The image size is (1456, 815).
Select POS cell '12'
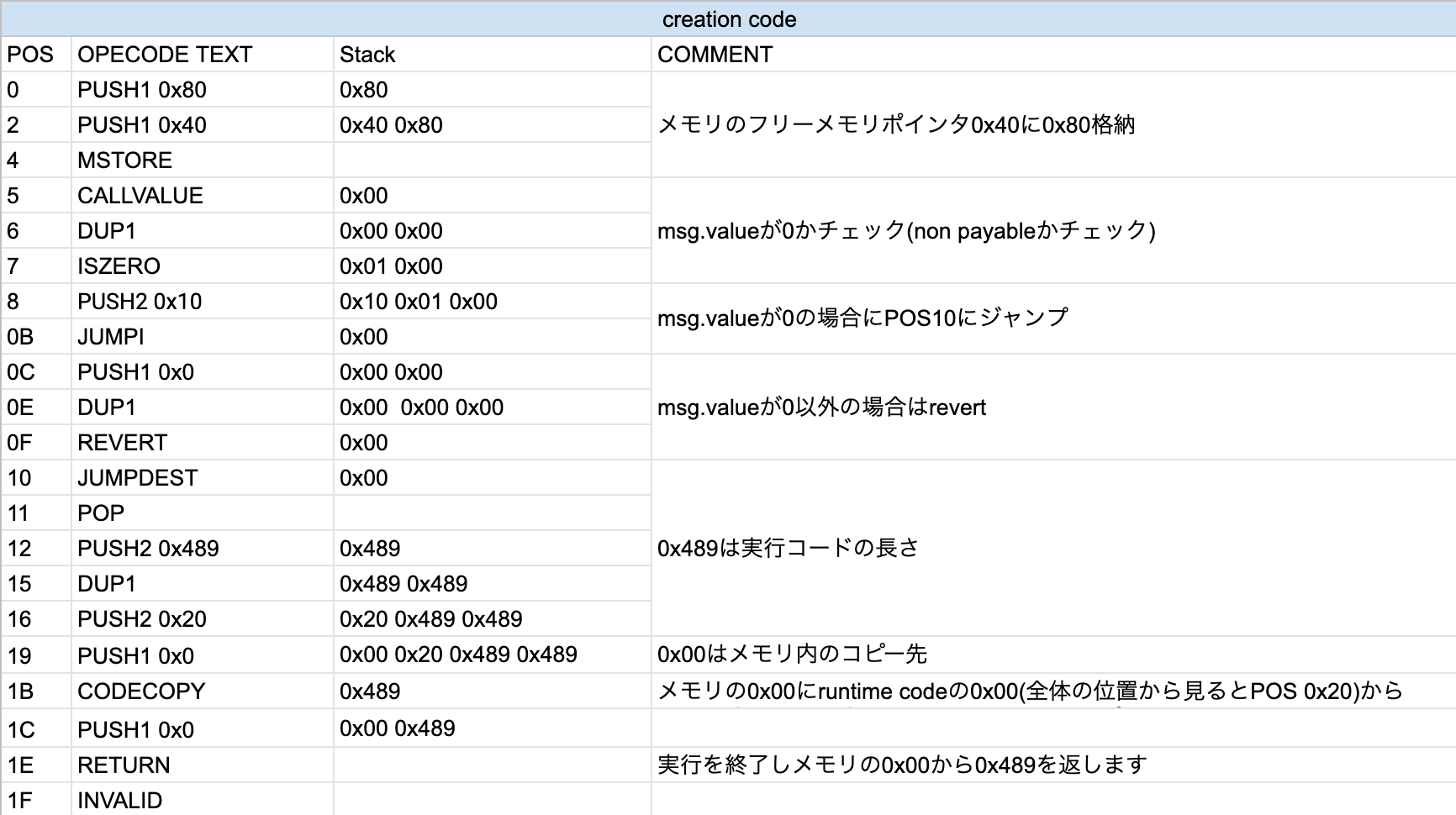pyautogui.click(x=36, y=549)
